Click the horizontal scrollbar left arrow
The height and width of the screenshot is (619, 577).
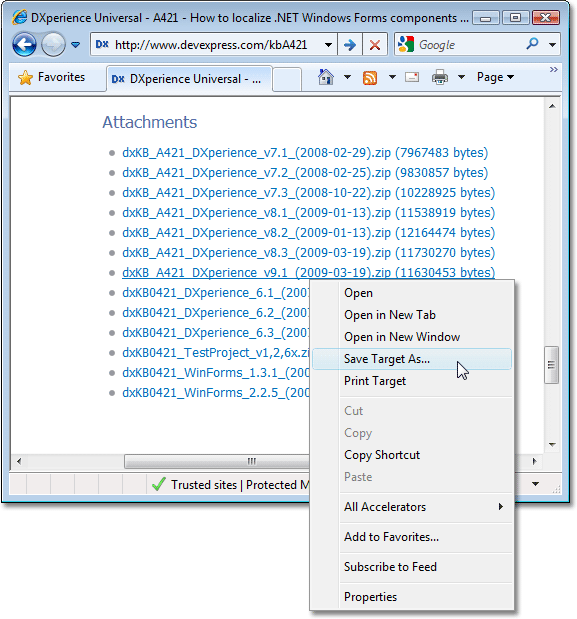[x=19, y=461]
